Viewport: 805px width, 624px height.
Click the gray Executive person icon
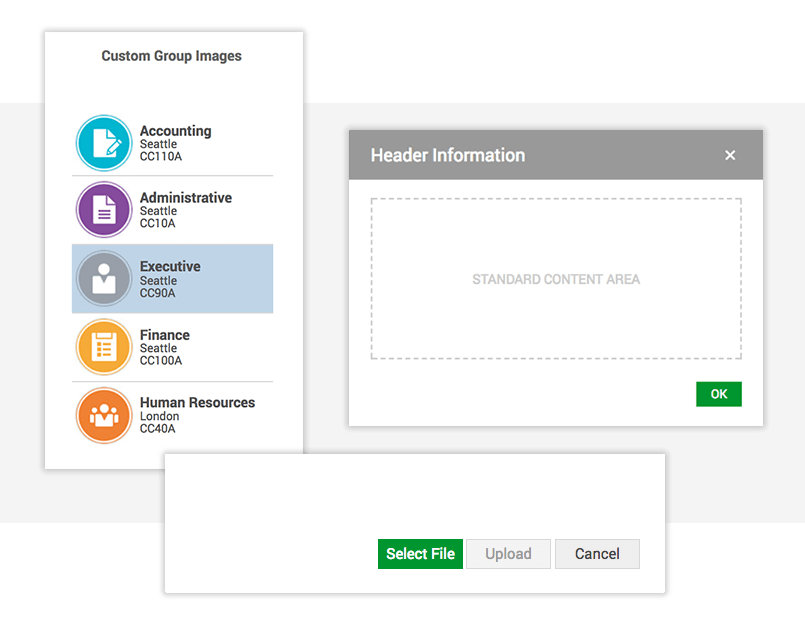coord(104,278)
